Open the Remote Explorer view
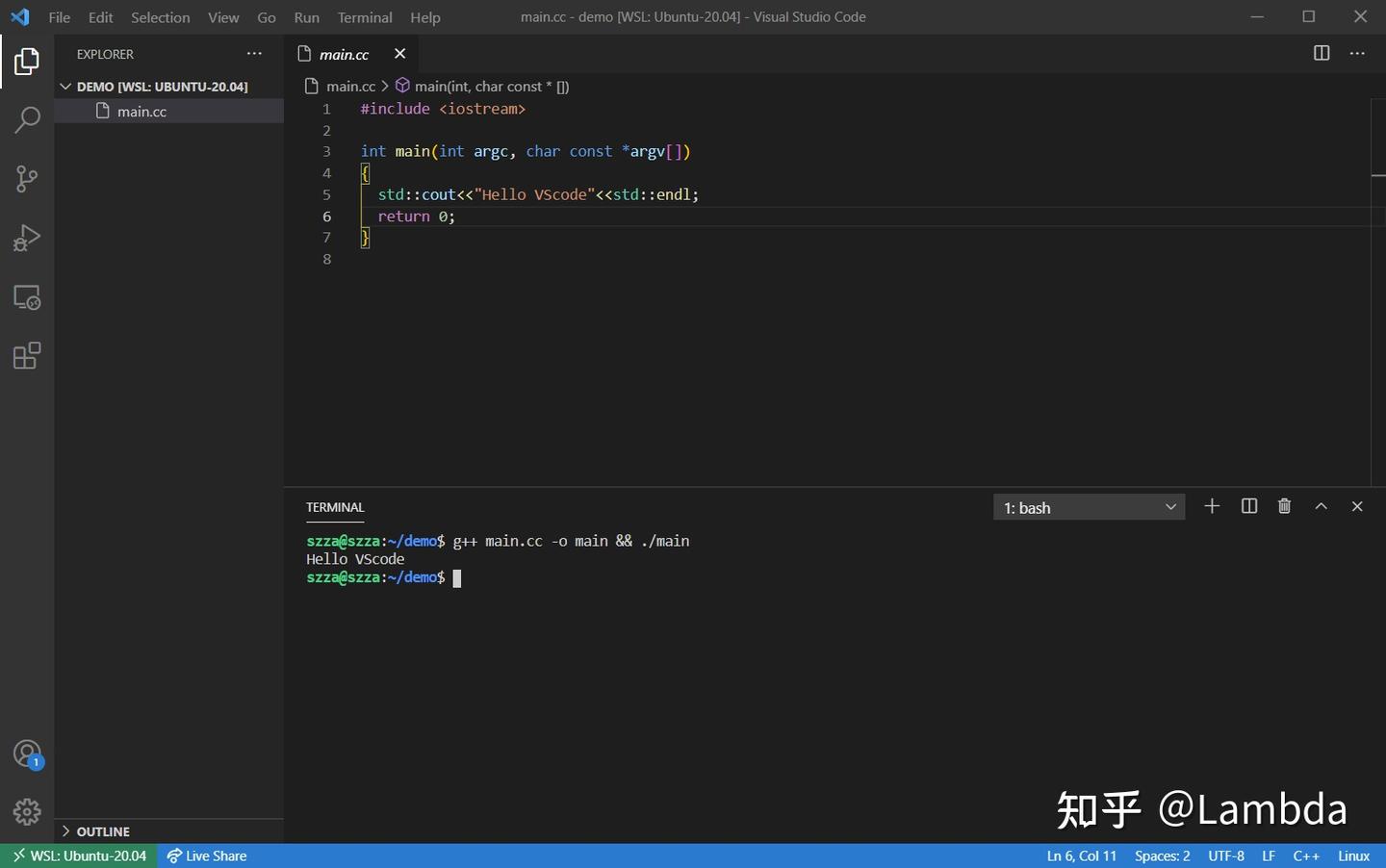The width and height of the screenshot is (1386, 868). (26, 297)
